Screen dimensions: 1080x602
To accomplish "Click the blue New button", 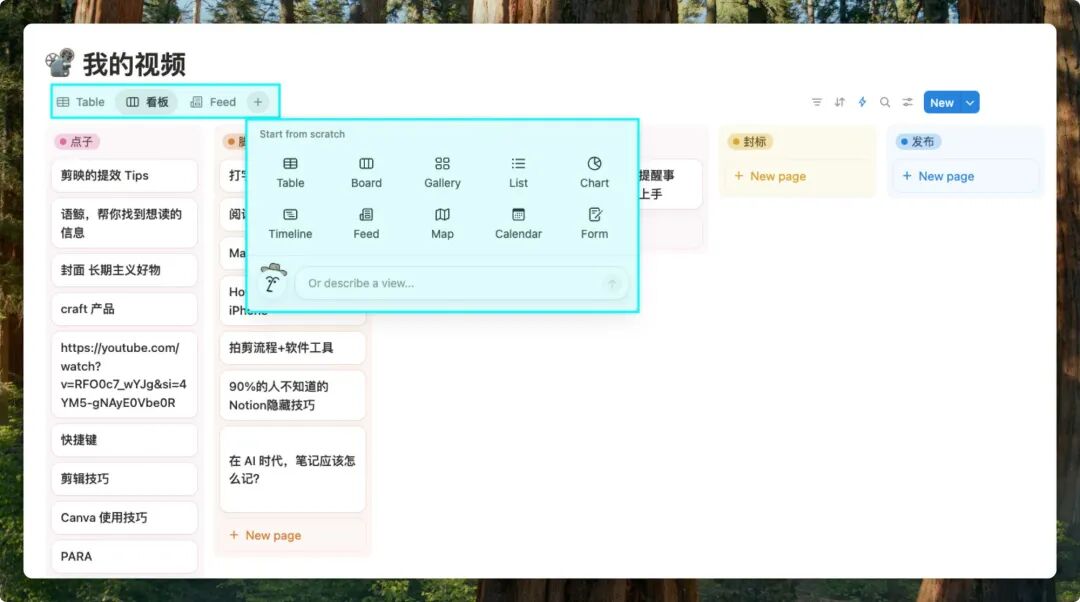I will coord(942,103).
